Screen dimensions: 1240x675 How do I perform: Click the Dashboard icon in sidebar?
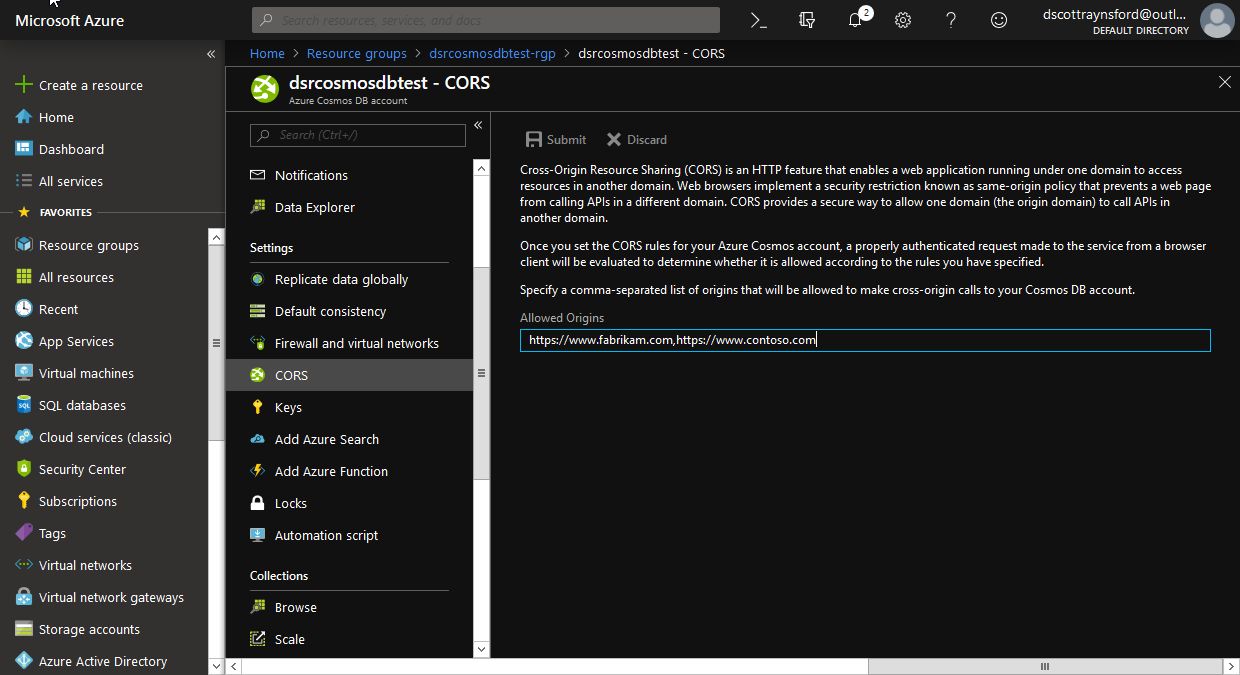pyautogui.click(x=24, y=149)
